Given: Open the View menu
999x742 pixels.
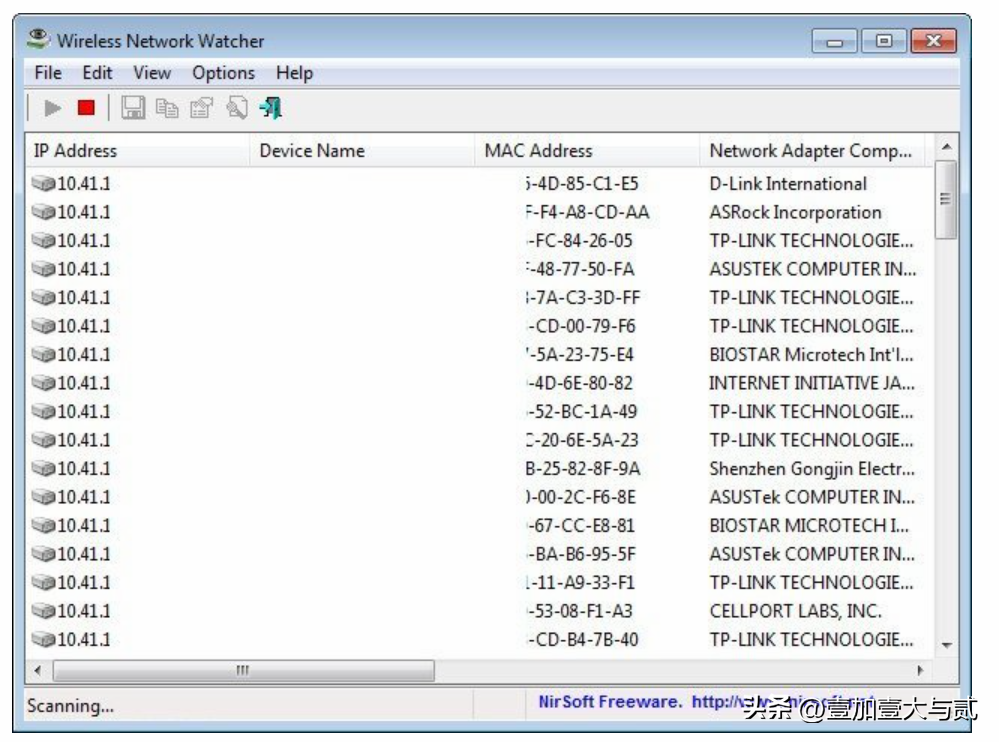Looking at the screenshot, I should pyautogui.click(x=152, y=73).
